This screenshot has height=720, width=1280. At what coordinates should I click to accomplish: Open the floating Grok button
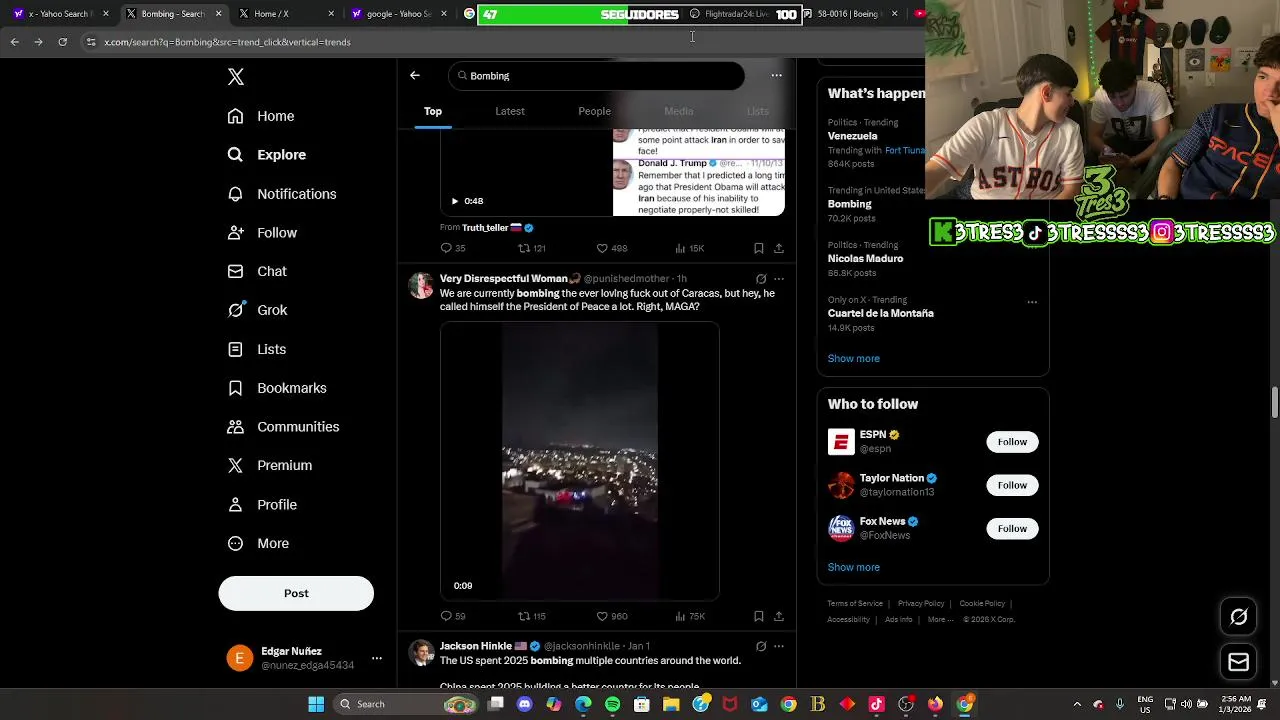click(x=1238, y=617)
